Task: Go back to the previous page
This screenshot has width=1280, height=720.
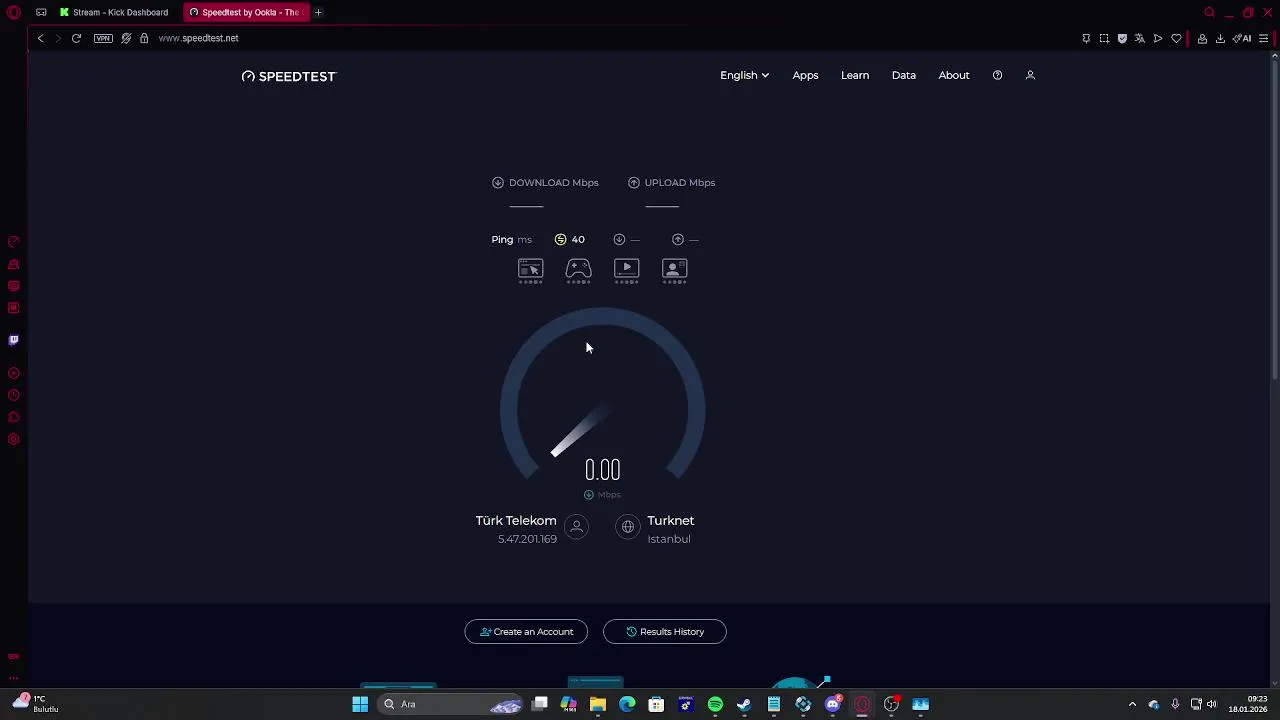Action: click(41, 38)
